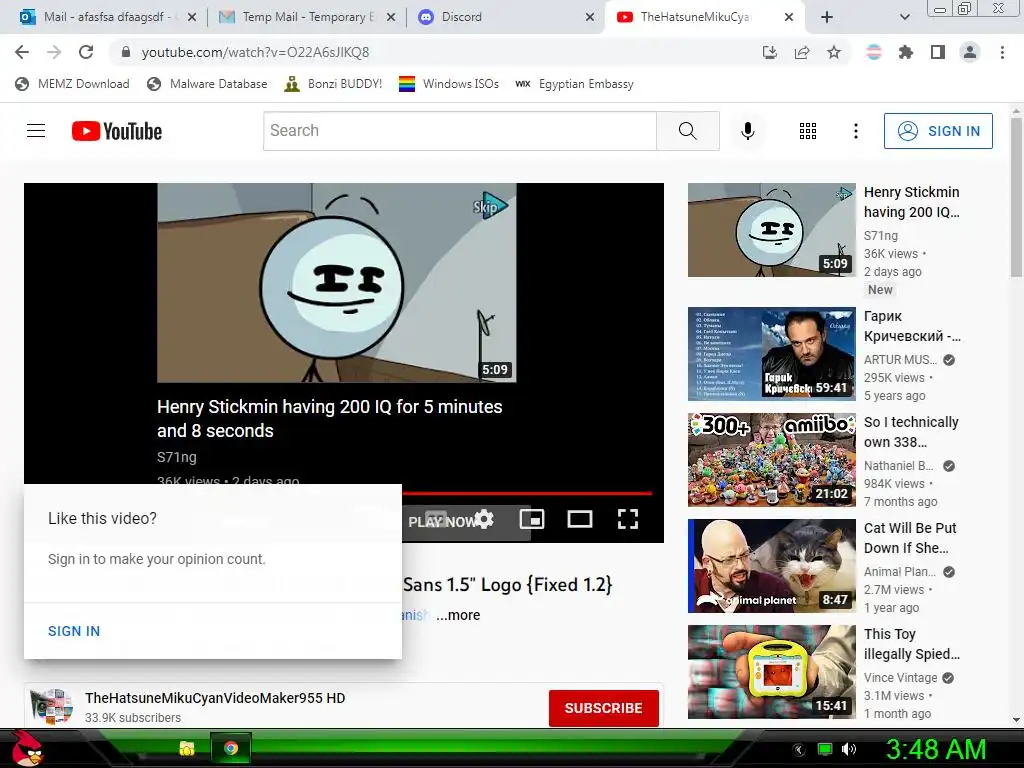Subscribe to TheHatsuneMikuCyanVideoMaker955 HD
The image size is (1024, 768).
(x=603, y=708)
